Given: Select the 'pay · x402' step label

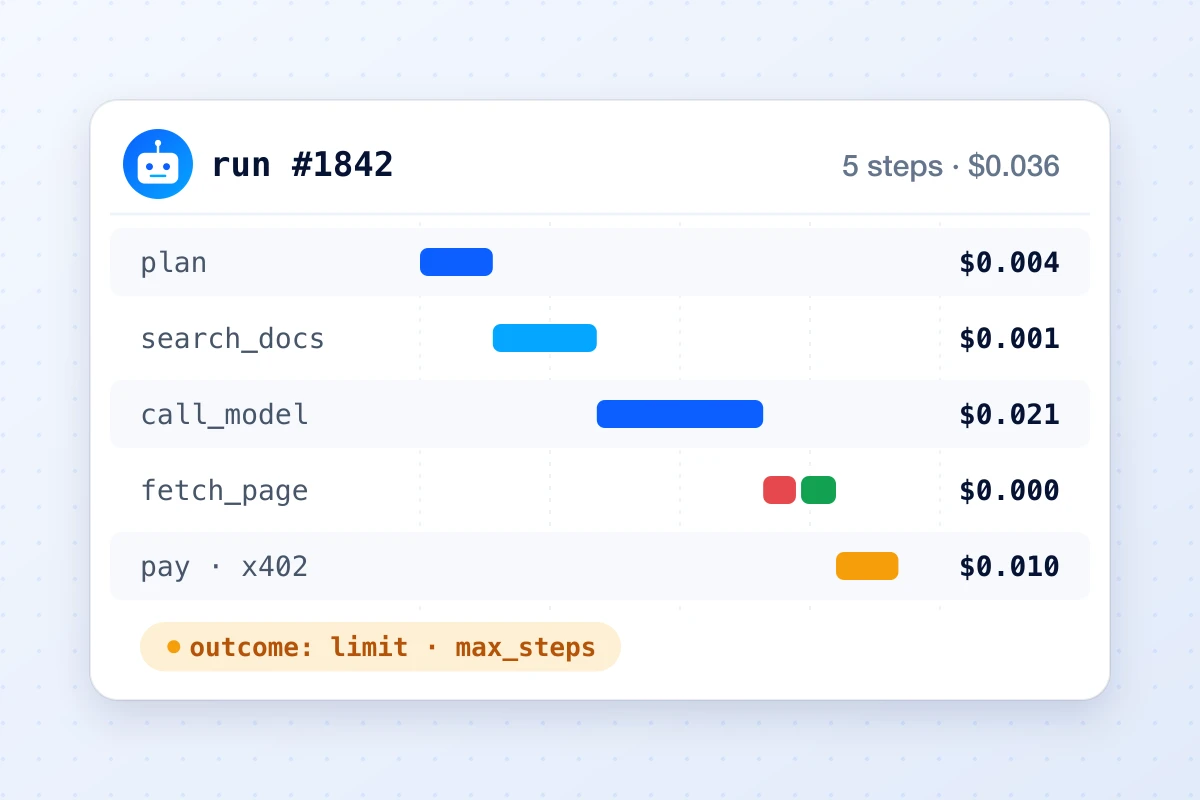Looking at the screenshot, I should coord(224,567).
